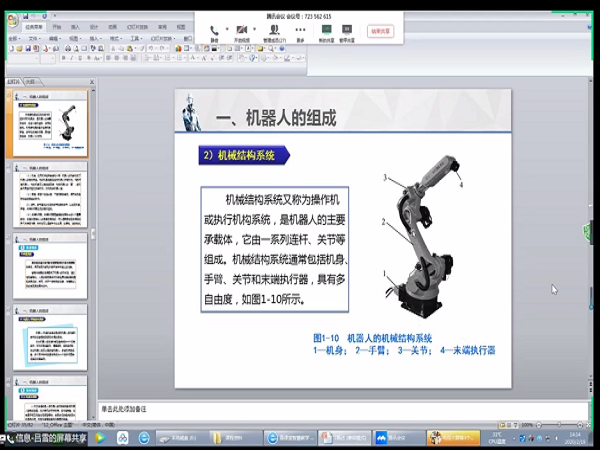Click the three-dot More icon in meeting bar
The height and width of the screenshot is (450, 600).
coord(300,30)
